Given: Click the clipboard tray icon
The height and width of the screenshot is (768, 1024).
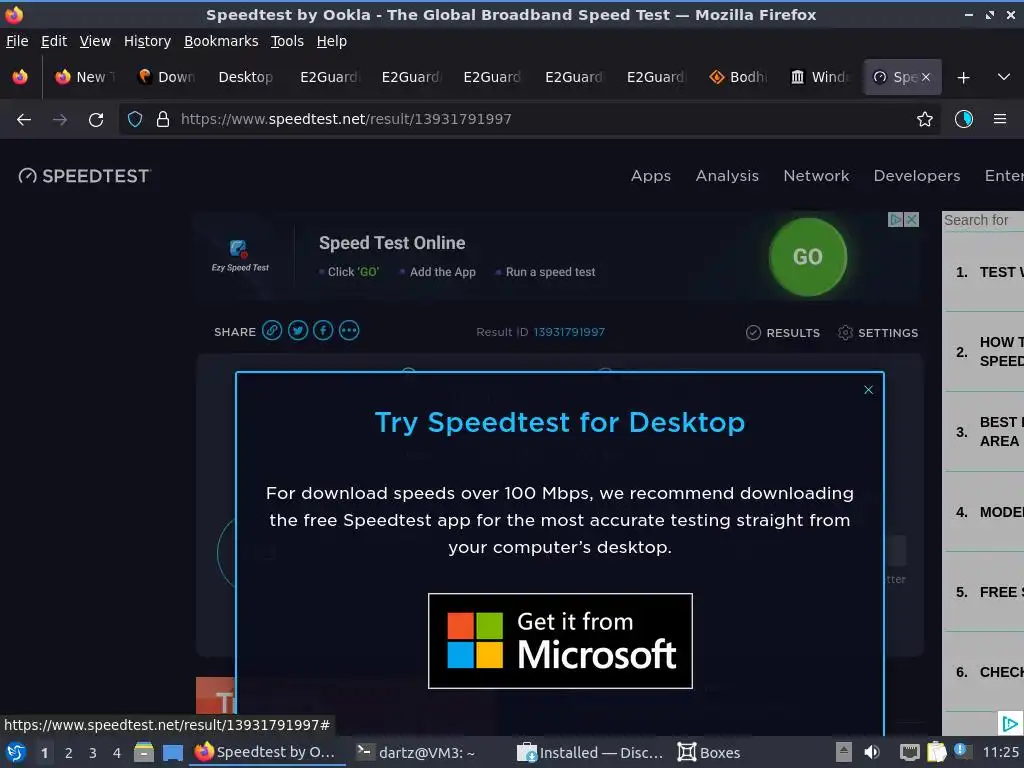Looking at the screenshot, I should pyautogui.click(x=936, y=752).
